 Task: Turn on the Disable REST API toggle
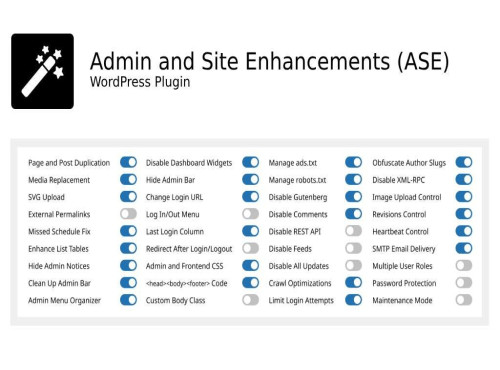click(354, 231)
